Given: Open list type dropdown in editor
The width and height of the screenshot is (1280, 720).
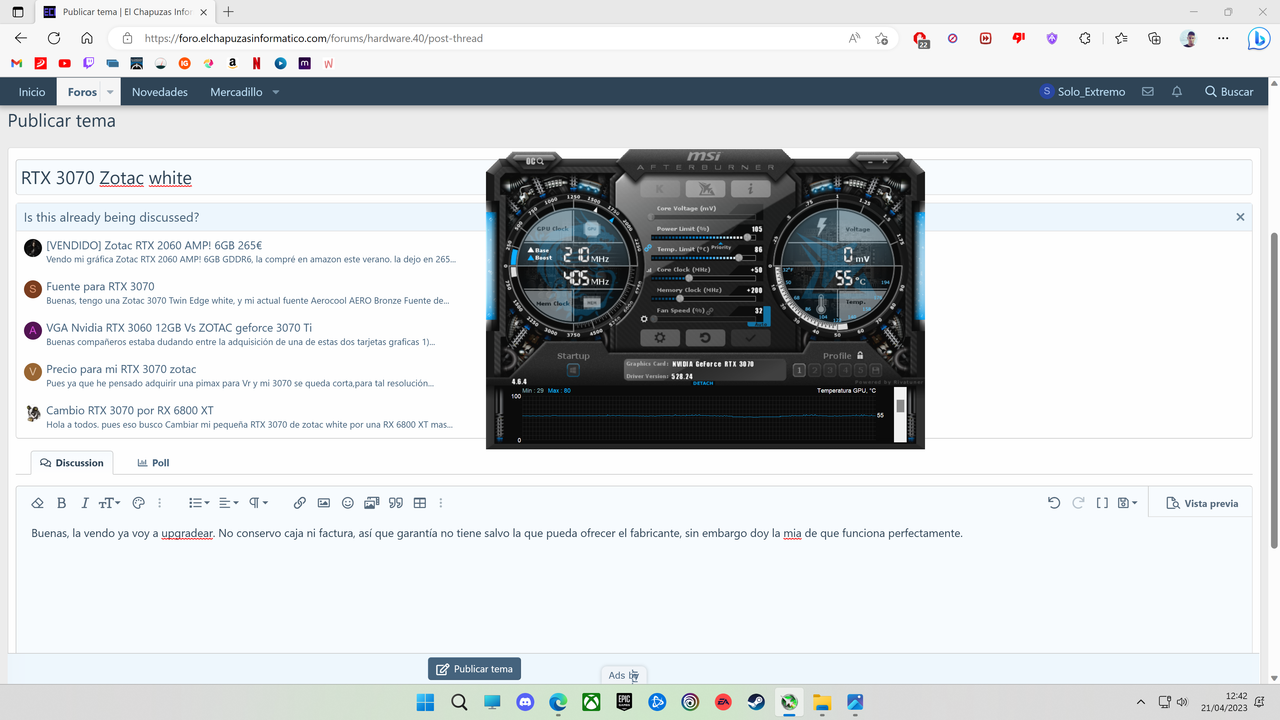Looking at the screenshot, I should (x=199, y=503).
